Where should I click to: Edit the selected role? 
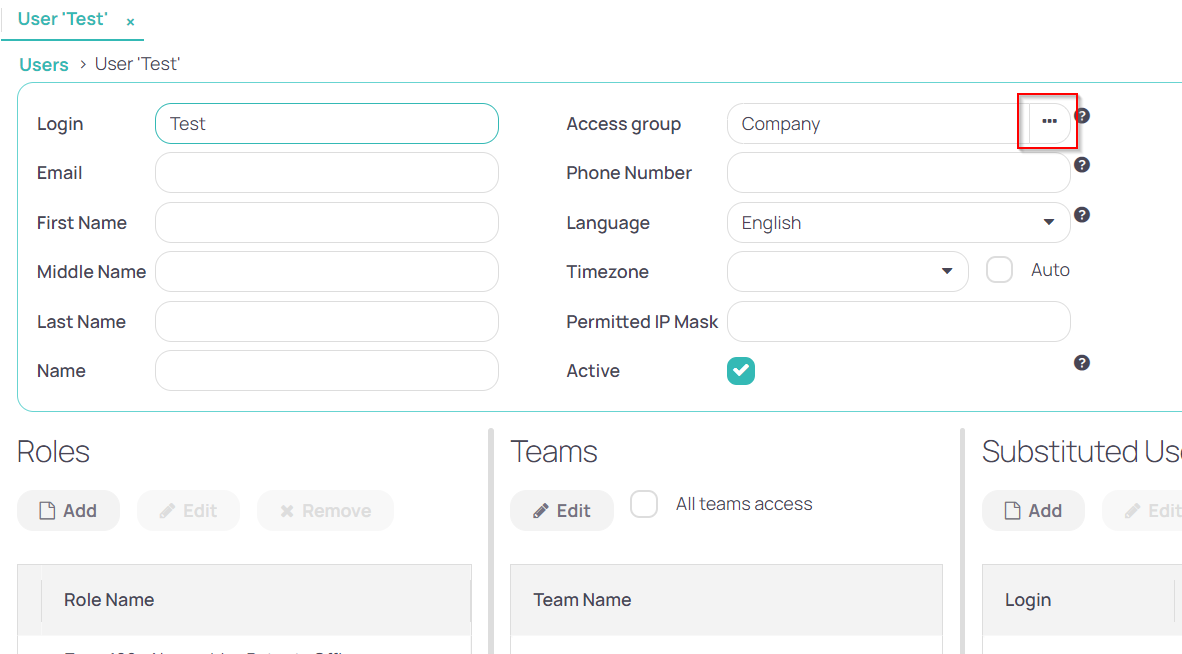[x=188, y=511]
